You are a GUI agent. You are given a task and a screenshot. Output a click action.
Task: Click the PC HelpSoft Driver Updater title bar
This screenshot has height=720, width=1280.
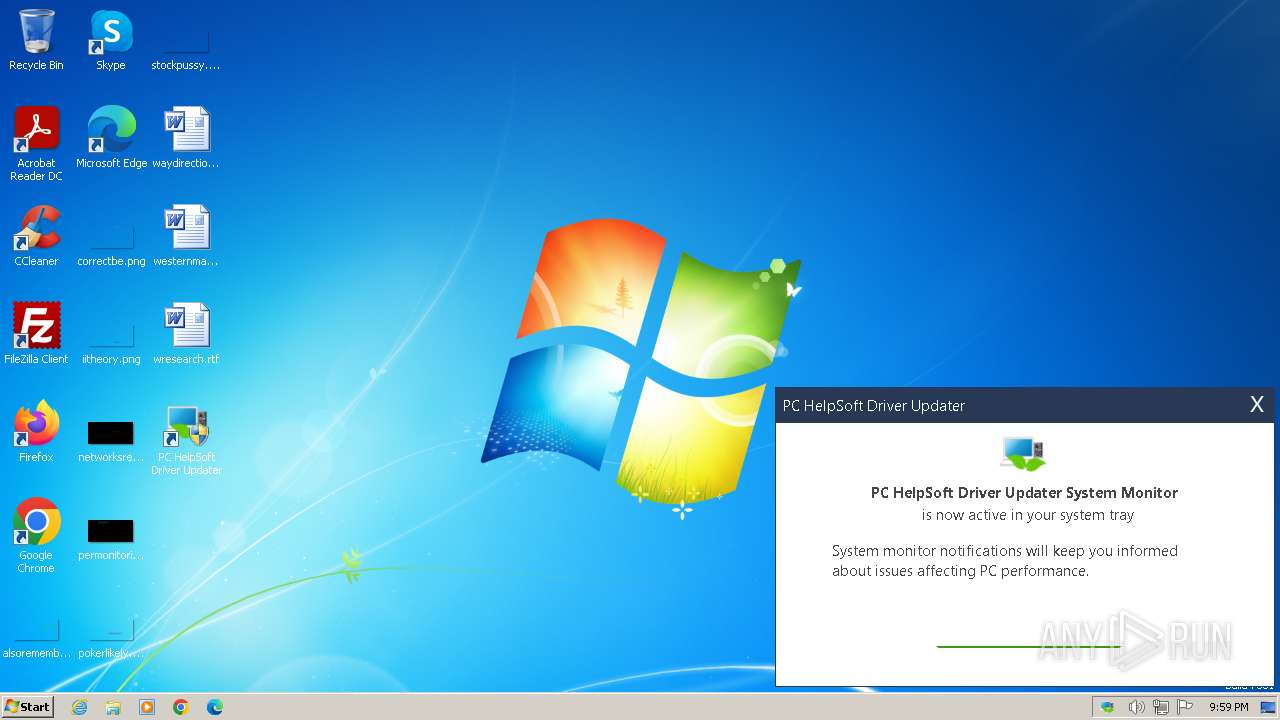pyautogui.click(x=1024, y=405)
